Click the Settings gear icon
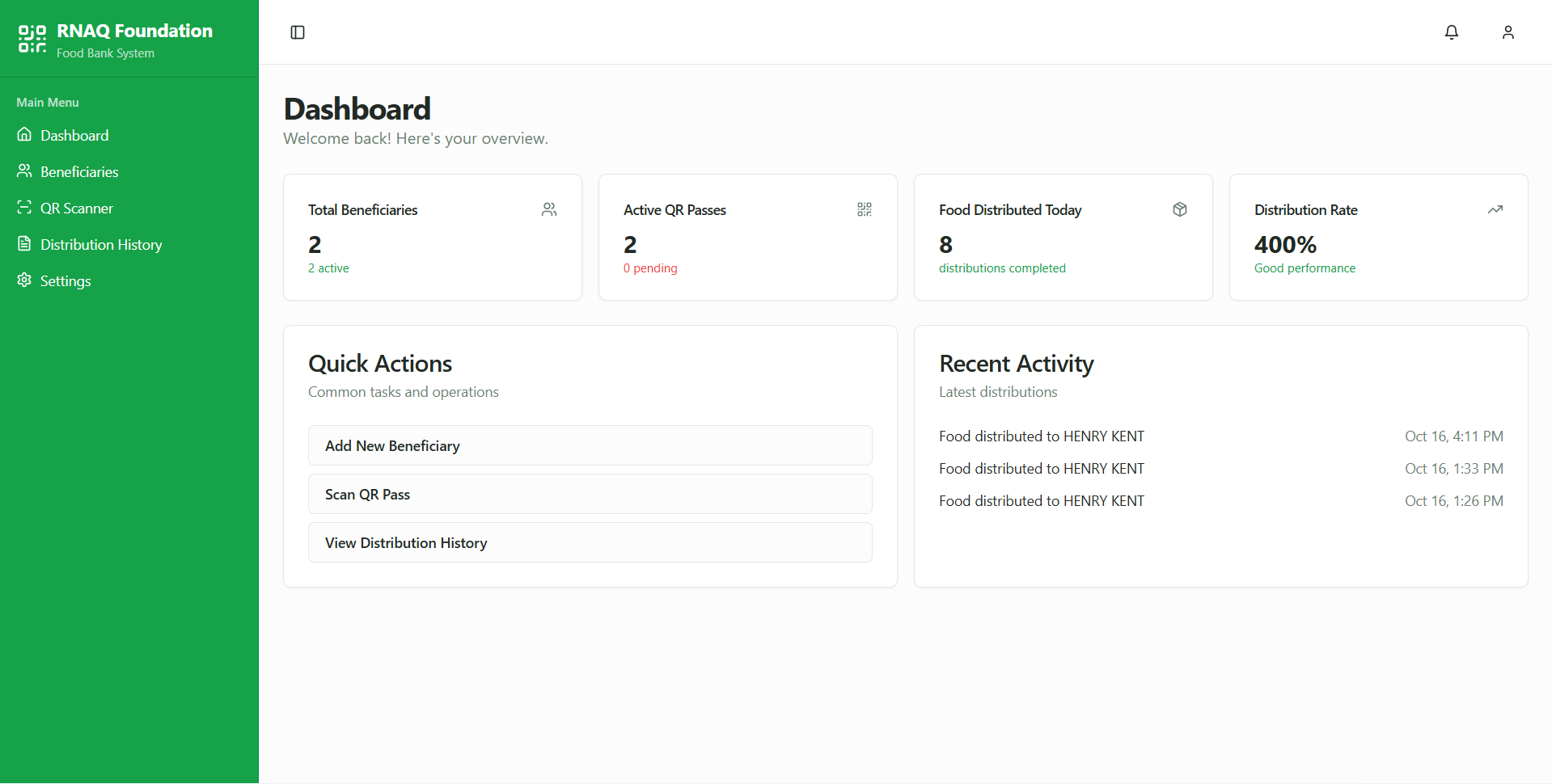This screenshot has height=784, width=1552. [24, 280]
